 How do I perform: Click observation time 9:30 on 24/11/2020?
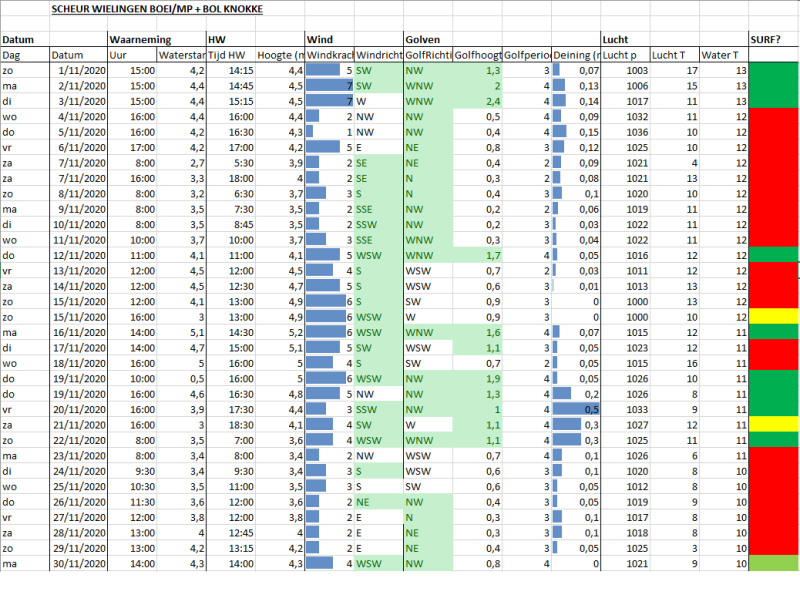pos(132,471)
